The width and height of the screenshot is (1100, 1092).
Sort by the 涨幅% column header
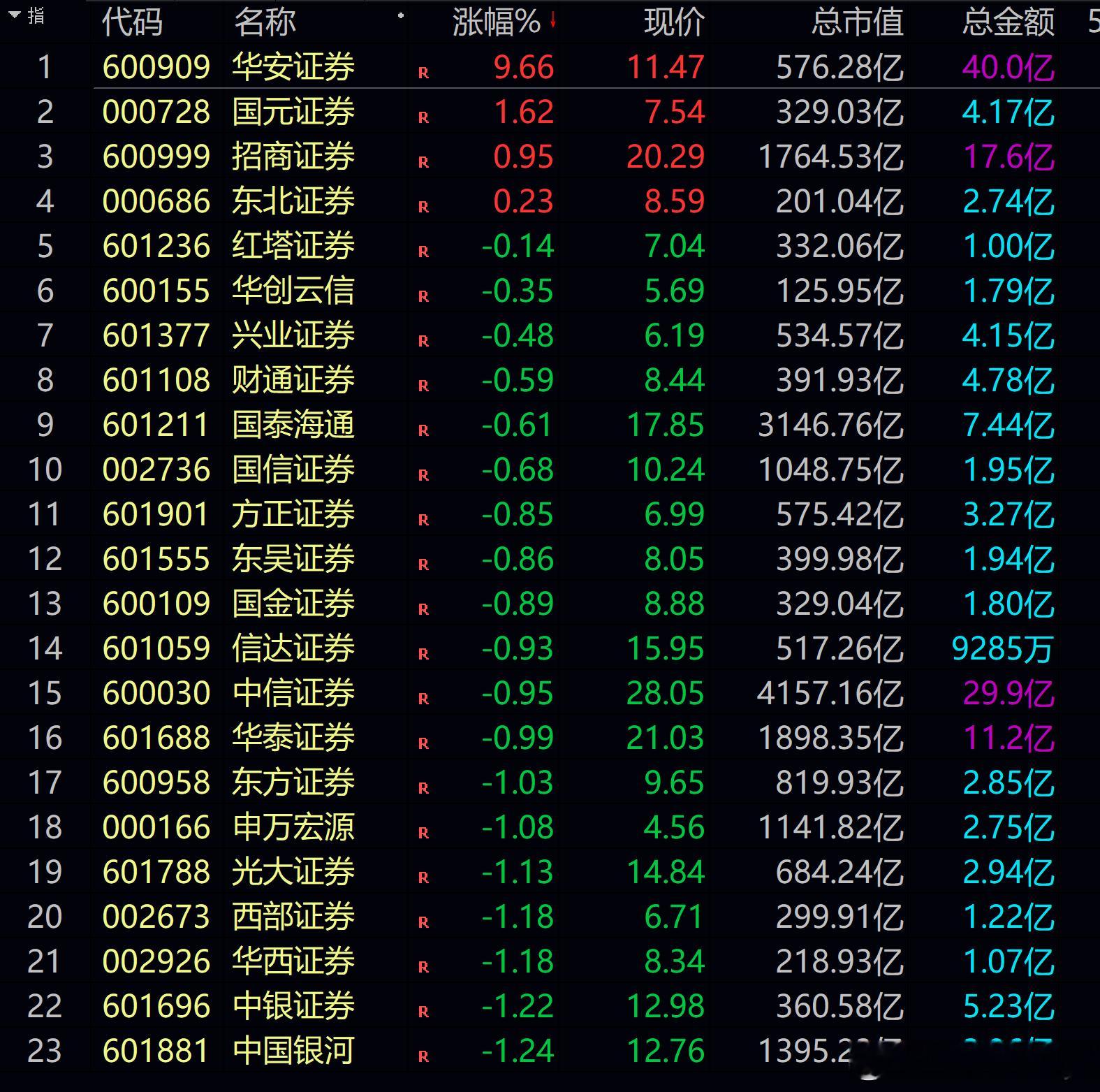pos(497,22)
